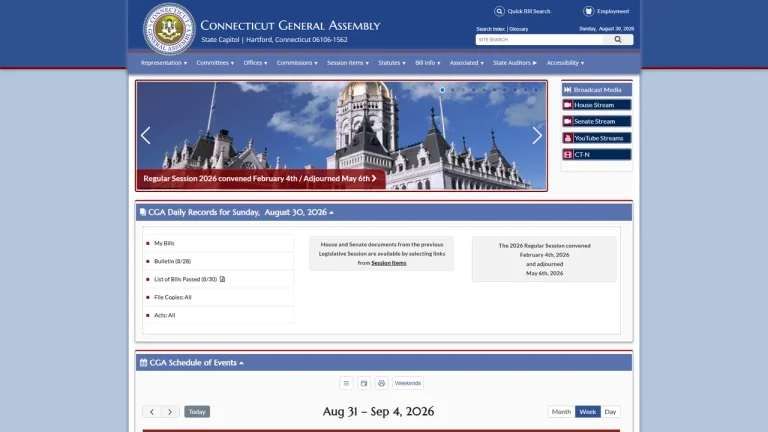Click the Broadcast Media fast-forward icon
Image resolution: width=768 pixels, height=432 pixels.
coord(568,90)
